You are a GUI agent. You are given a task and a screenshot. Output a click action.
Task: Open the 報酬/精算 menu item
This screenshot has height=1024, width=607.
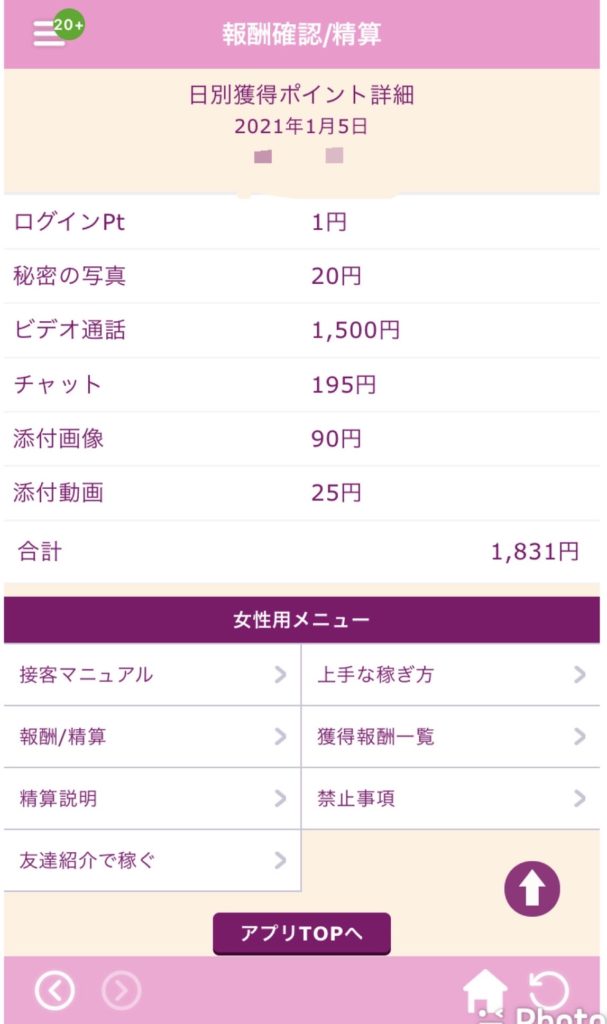152,737
